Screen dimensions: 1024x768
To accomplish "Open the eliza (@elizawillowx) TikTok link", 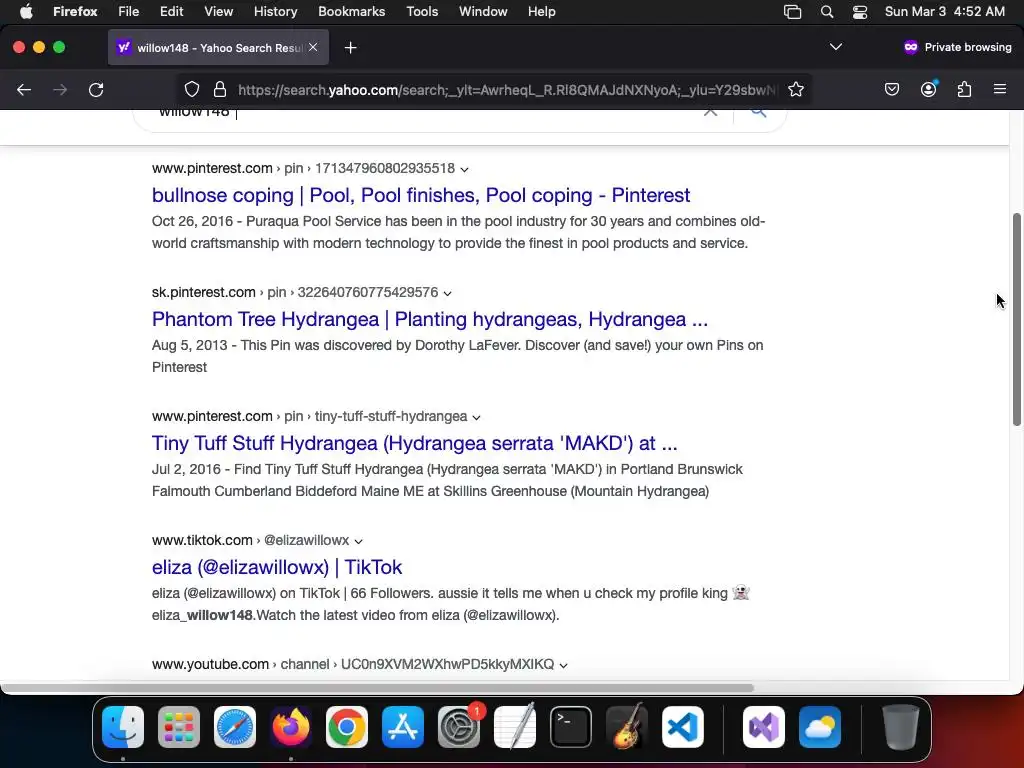I will point(277,567).
